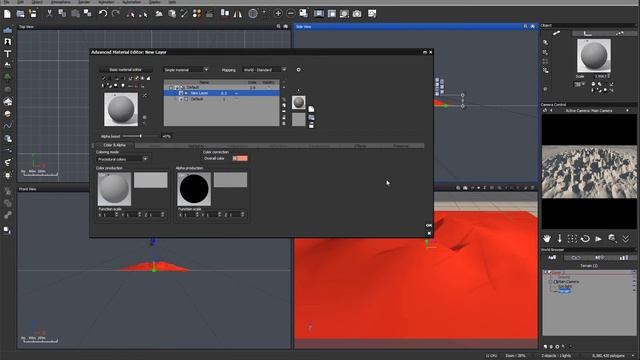Expand the lower Default layer node
This screenshot has width=640, height=360.
[181, 99]
